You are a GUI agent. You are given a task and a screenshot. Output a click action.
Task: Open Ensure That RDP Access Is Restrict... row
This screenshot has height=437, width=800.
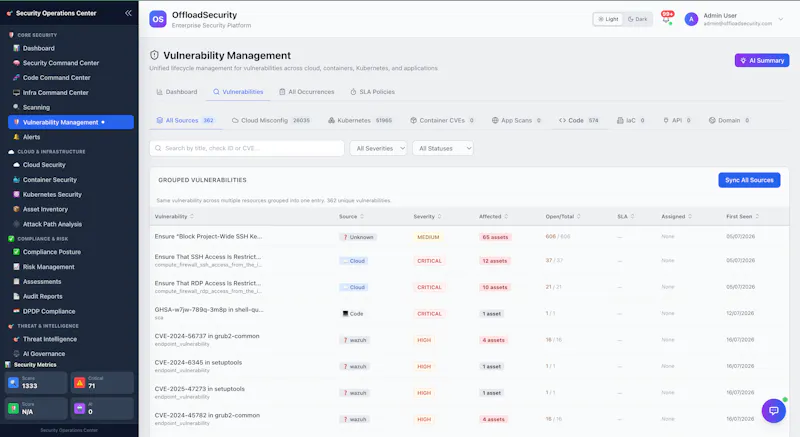[469, 287]
